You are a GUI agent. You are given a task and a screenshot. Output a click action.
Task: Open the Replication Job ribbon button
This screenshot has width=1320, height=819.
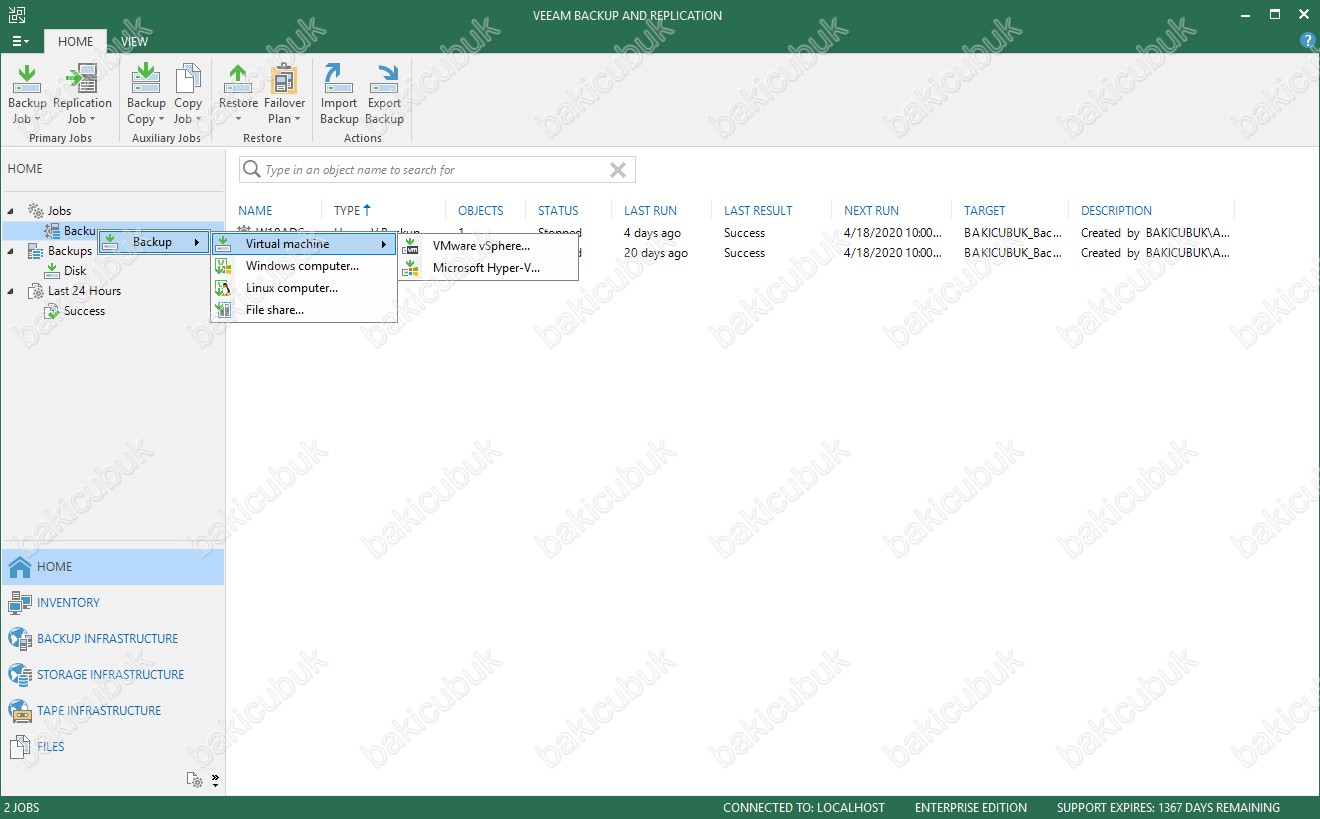[x=82, y=94]
